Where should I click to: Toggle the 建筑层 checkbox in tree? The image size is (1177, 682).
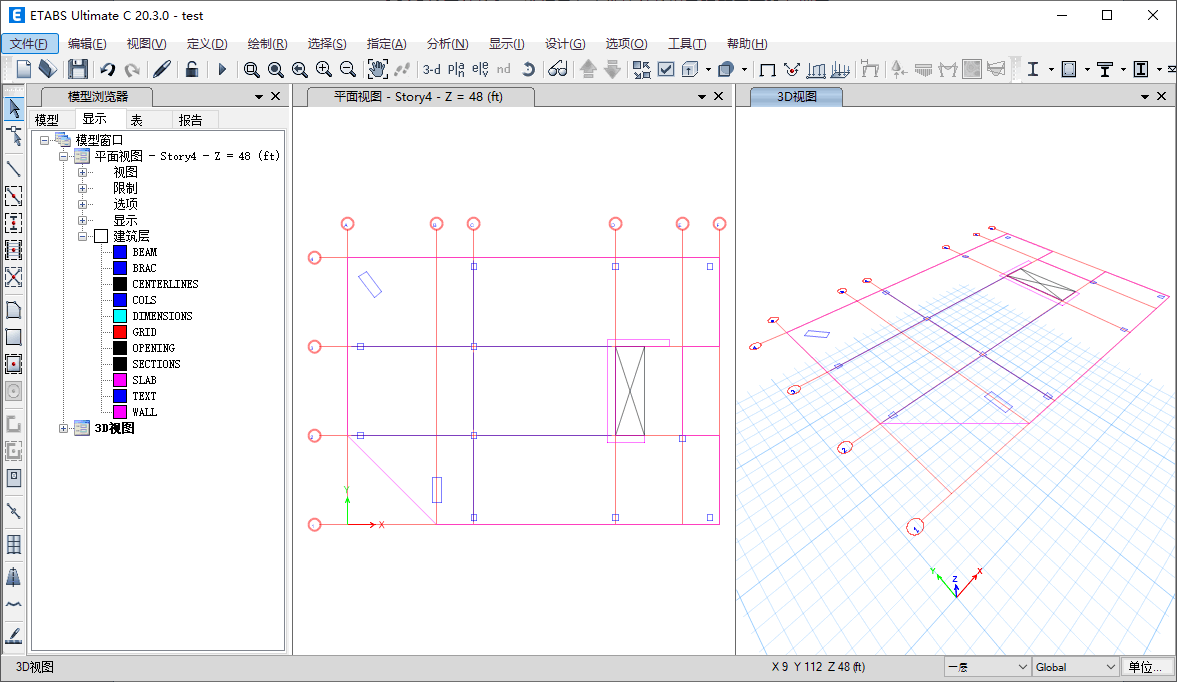[101, 236]
